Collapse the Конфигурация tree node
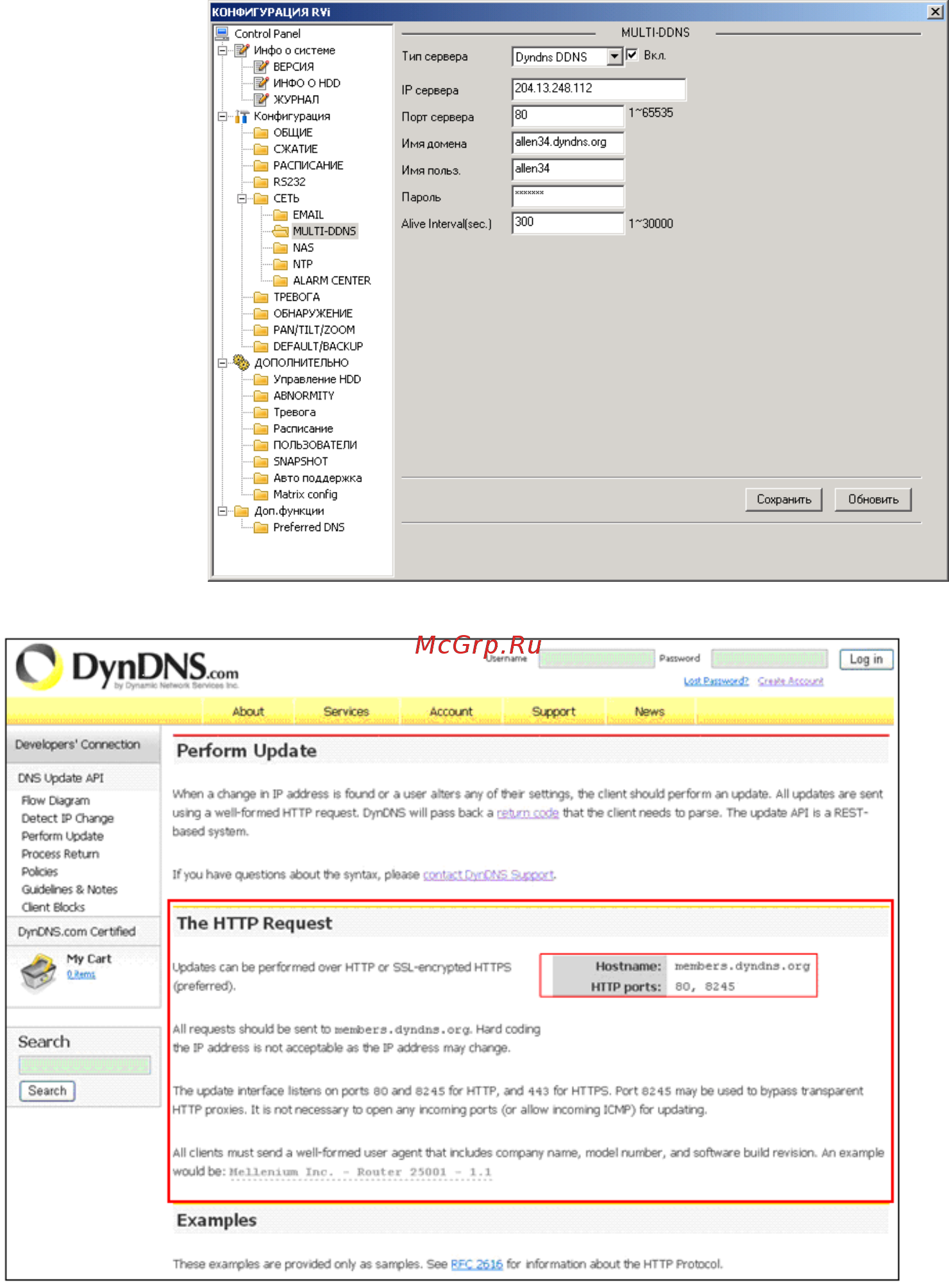 tap(222, 116)
